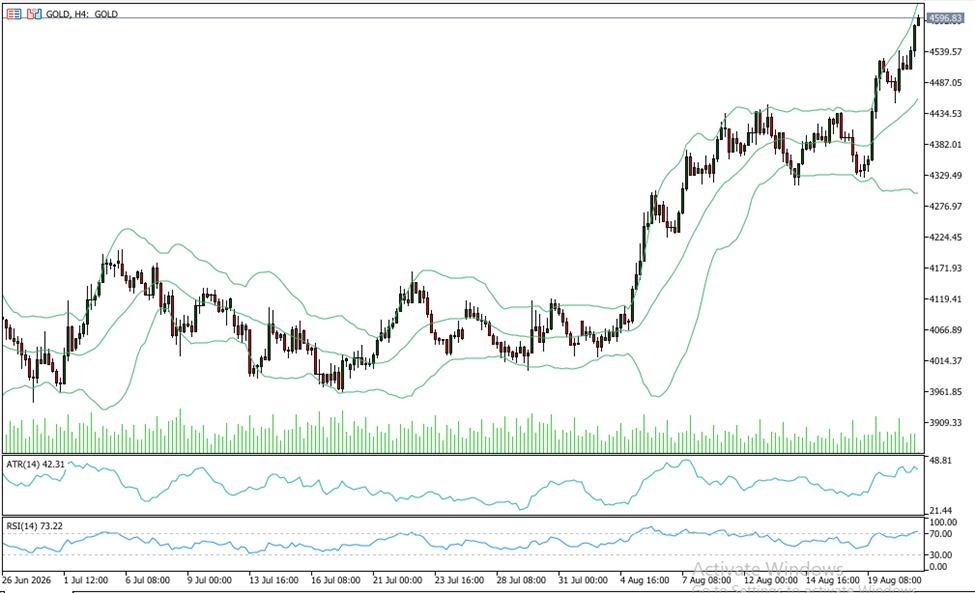975x593 pixels.
Task: Click the 9 Jul 00:00 time label
Action: pyautogui.click(x=210, y=580)
